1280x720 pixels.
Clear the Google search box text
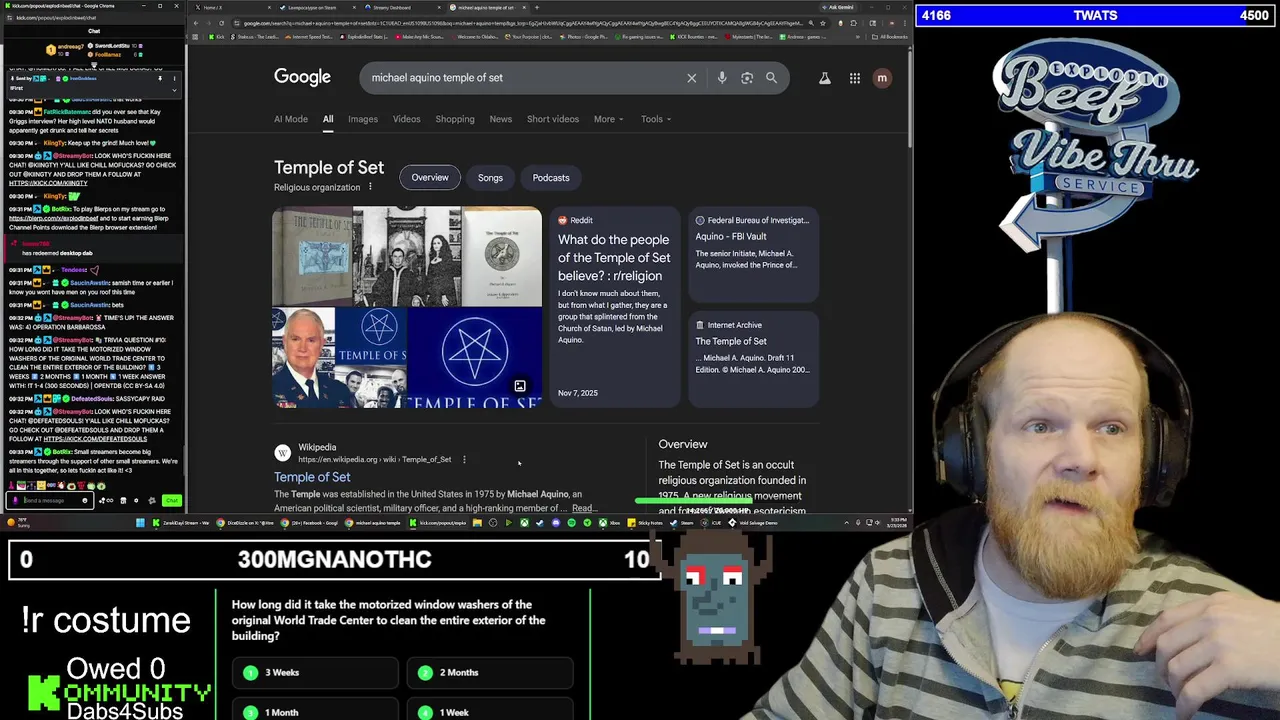[x=691, y=78]
